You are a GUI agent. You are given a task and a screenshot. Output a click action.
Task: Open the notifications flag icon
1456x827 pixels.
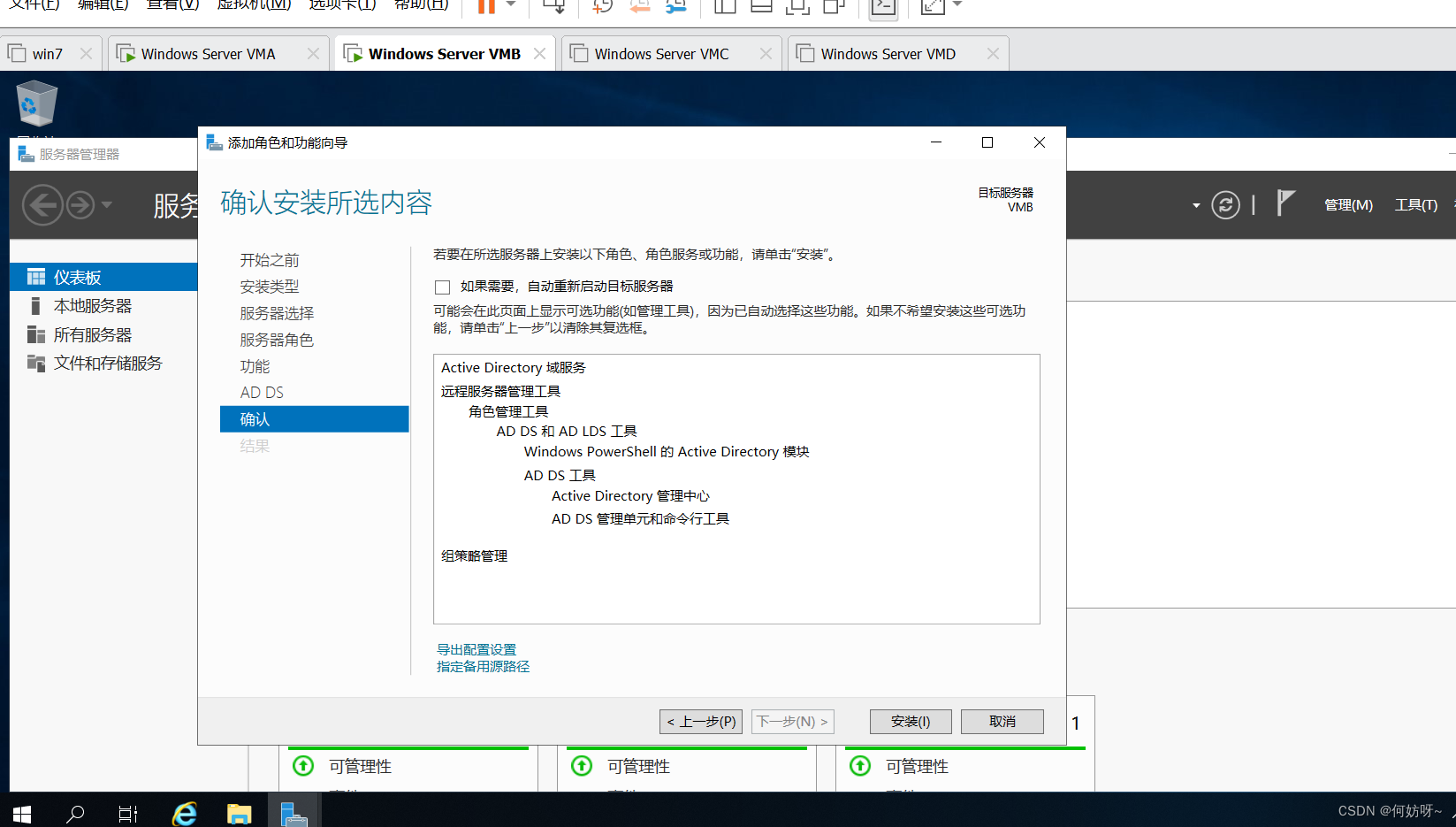coord(1285,203)
